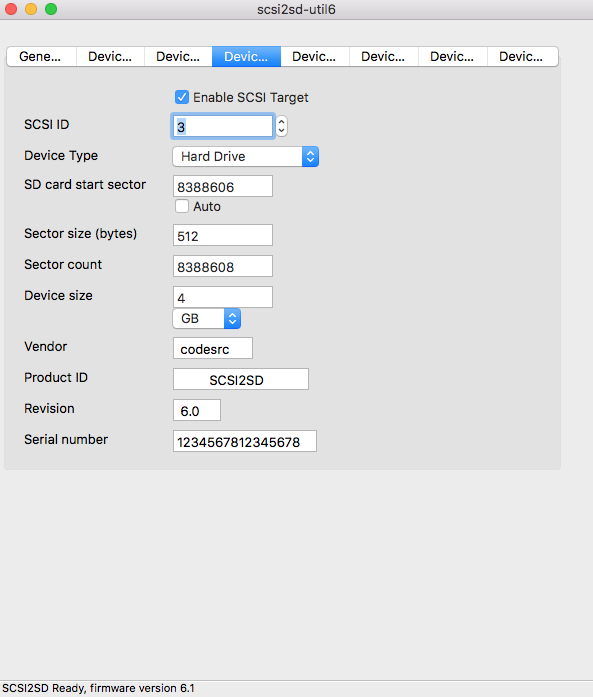Switch to the General tab
The image size is (593, 697).
click(41, 56)
